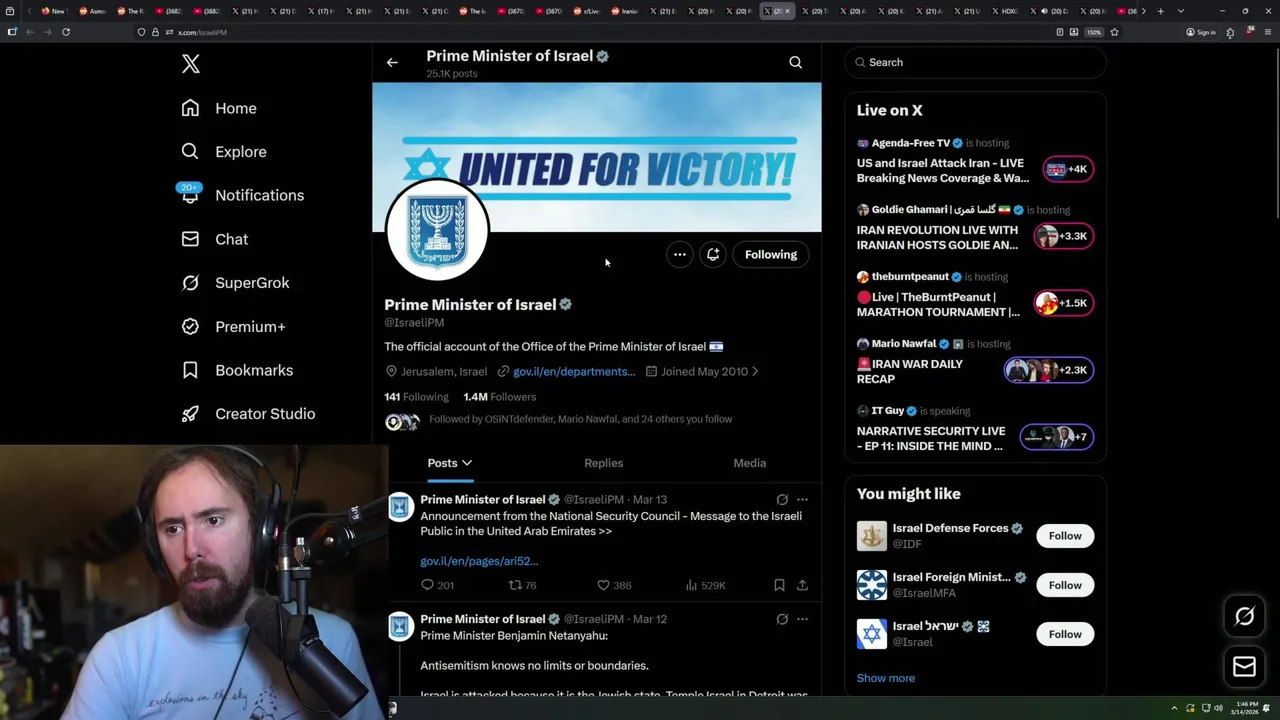
Task: Repost the Mar 13 post with 76 reposts
Action: (523, 585)
